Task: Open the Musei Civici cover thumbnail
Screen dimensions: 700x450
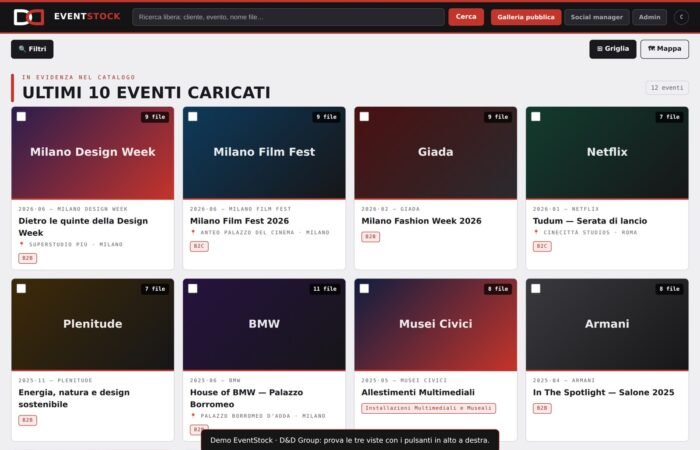Action: click(x=436, y=325)
